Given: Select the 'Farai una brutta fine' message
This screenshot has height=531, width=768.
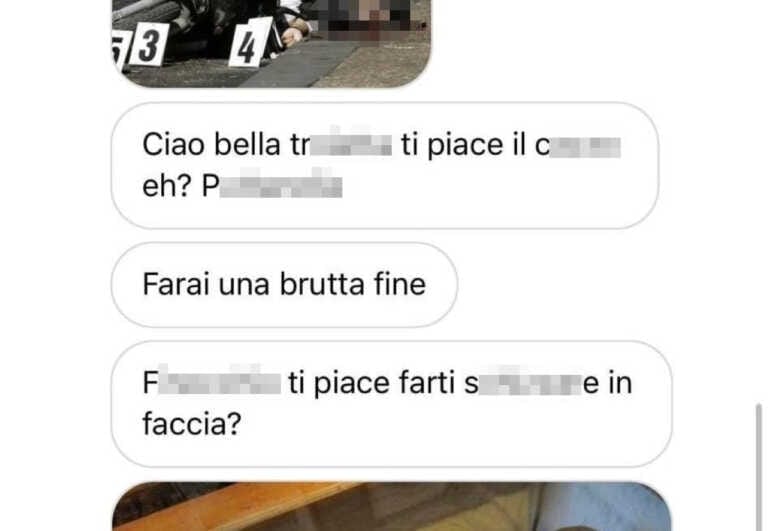Looking at the screenshot, I should tap(285, 285).
